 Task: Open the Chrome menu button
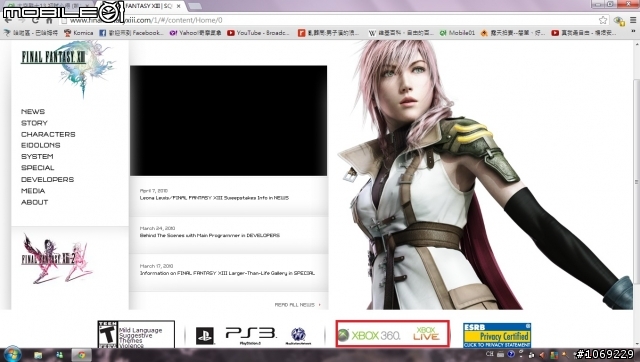click(x=633, y=20)
